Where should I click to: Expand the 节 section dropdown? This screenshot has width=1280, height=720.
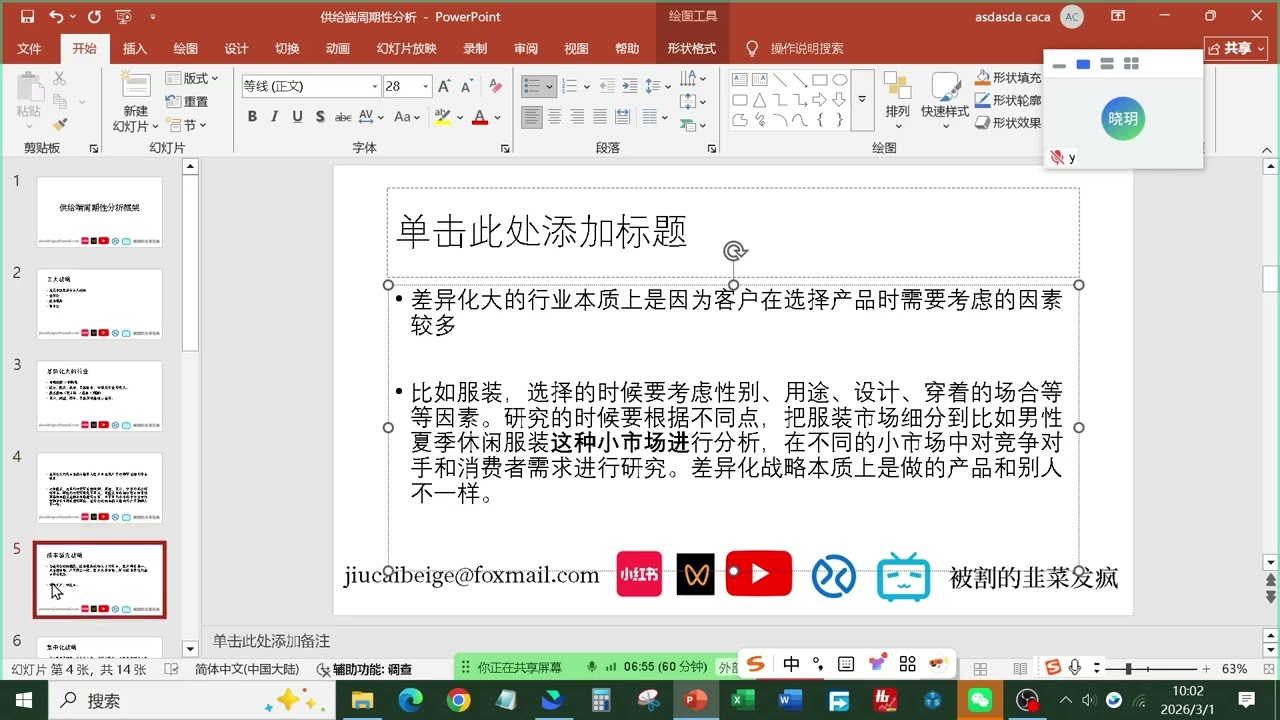point(187,125)
